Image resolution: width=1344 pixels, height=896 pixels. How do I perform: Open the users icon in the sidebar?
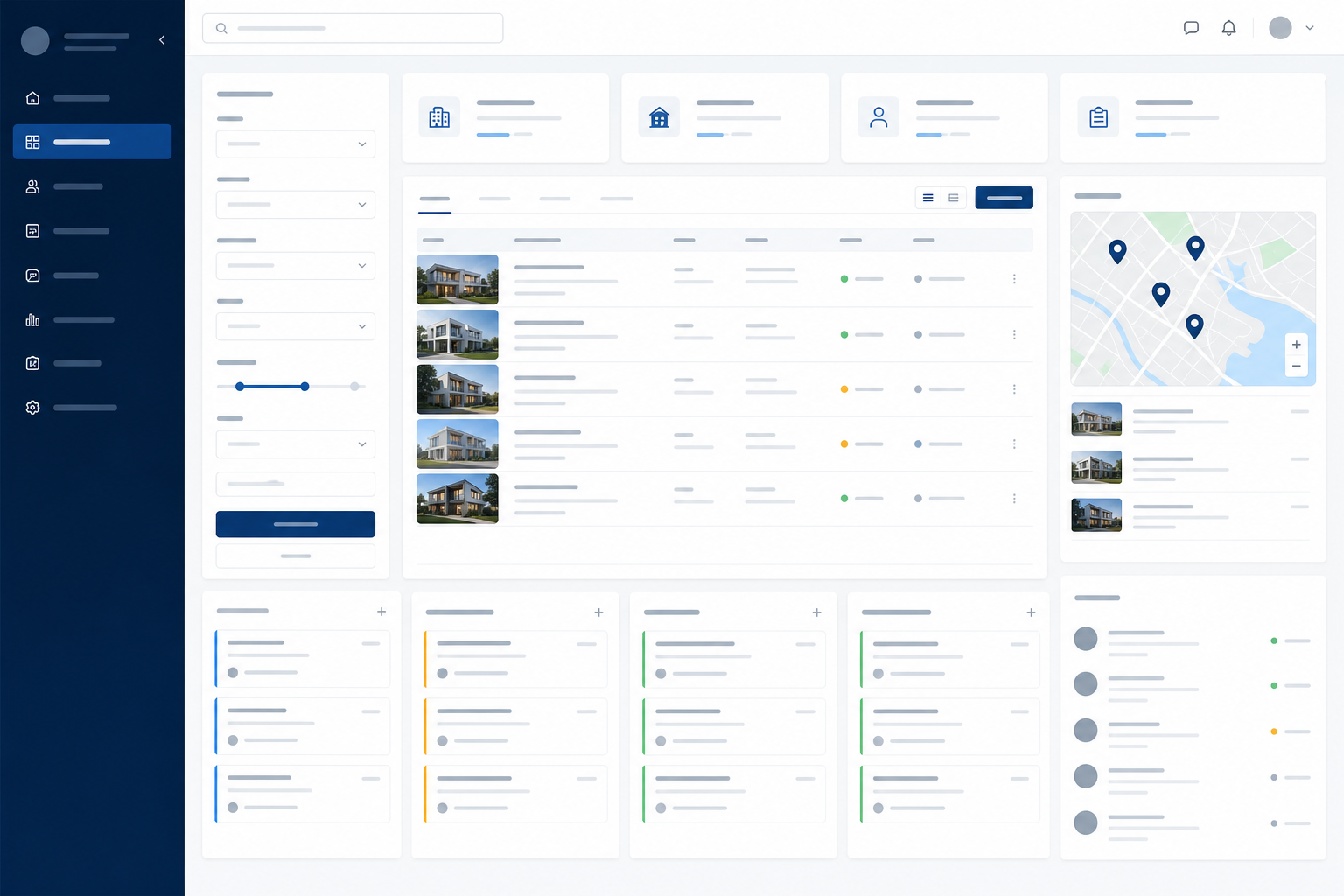coord(32,186)
